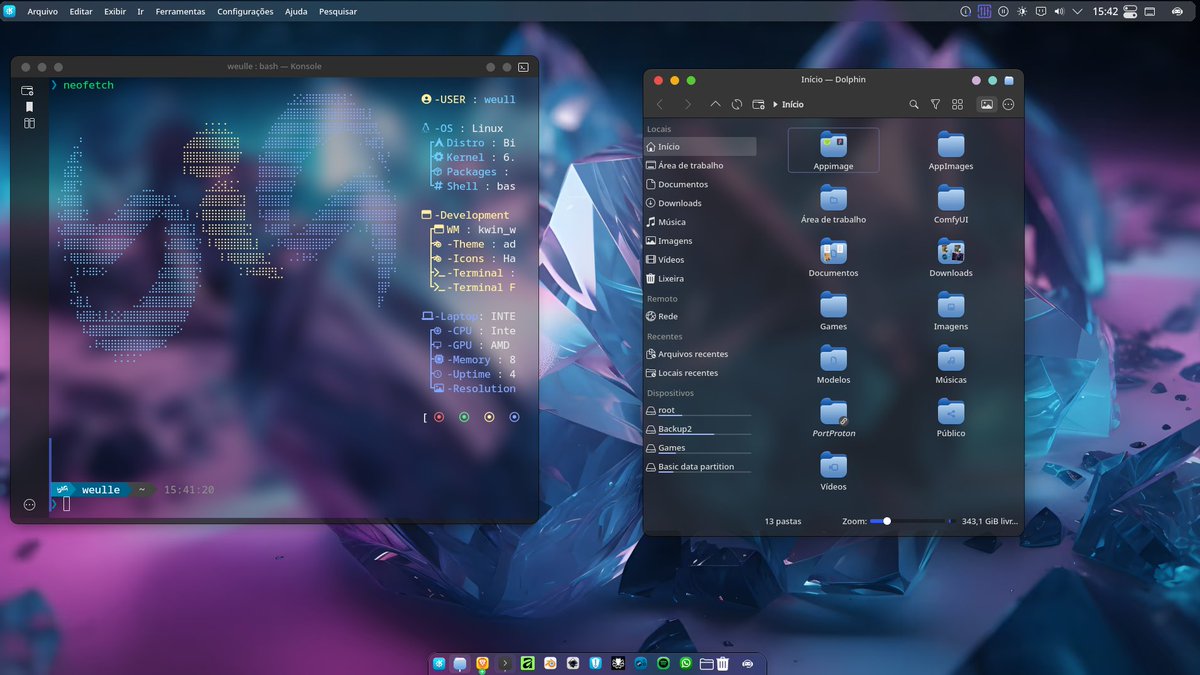
Task: Open Imagens in the sidebar
Action: [x=700, y=241]
